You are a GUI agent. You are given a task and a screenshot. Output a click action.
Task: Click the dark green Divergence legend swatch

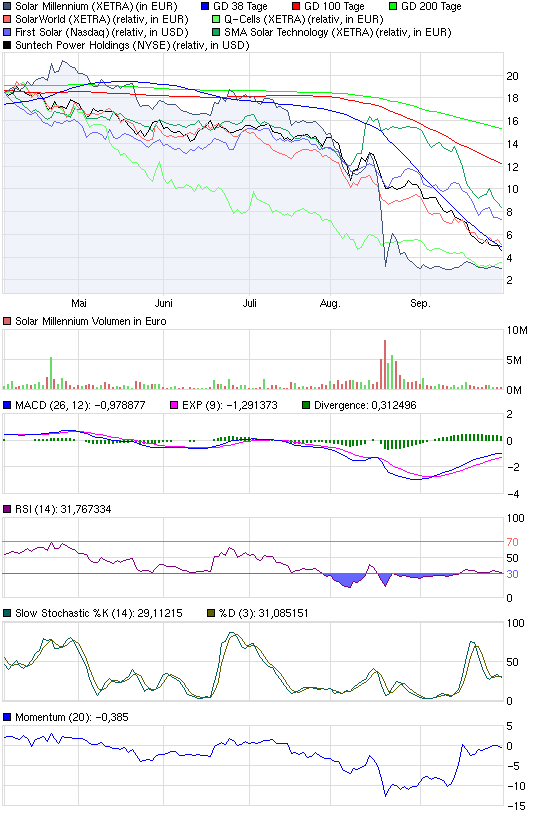coord(306,405)
